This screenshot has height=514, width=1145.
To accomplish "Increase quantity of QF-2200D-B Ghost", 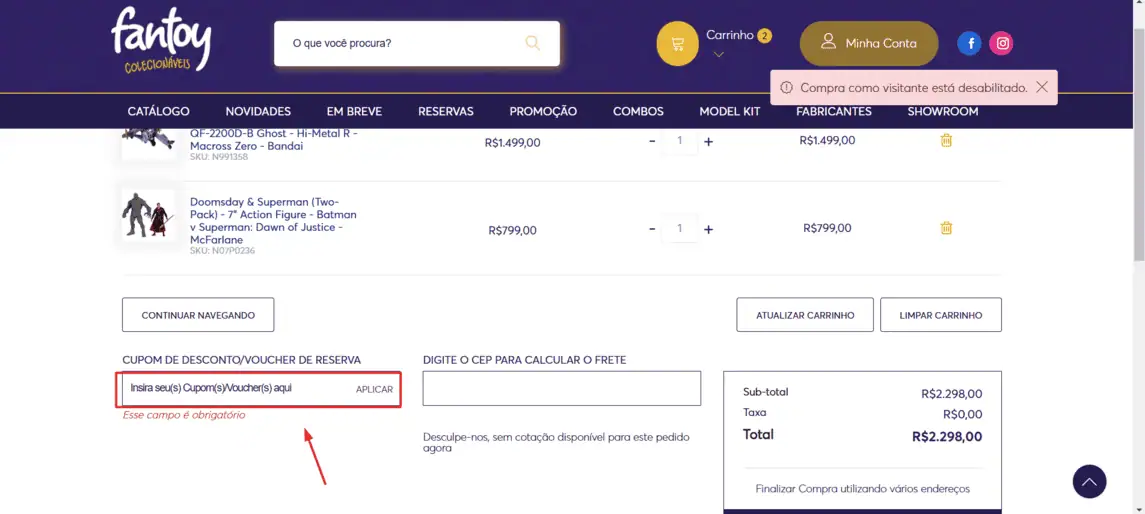I will (708, 142).
